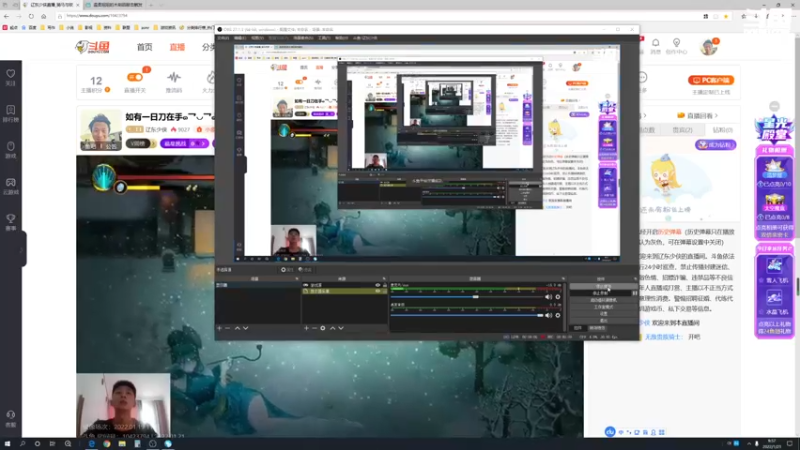Open first audio track settings gear in mixer
The image size is (800, 450).
(558, 297)
